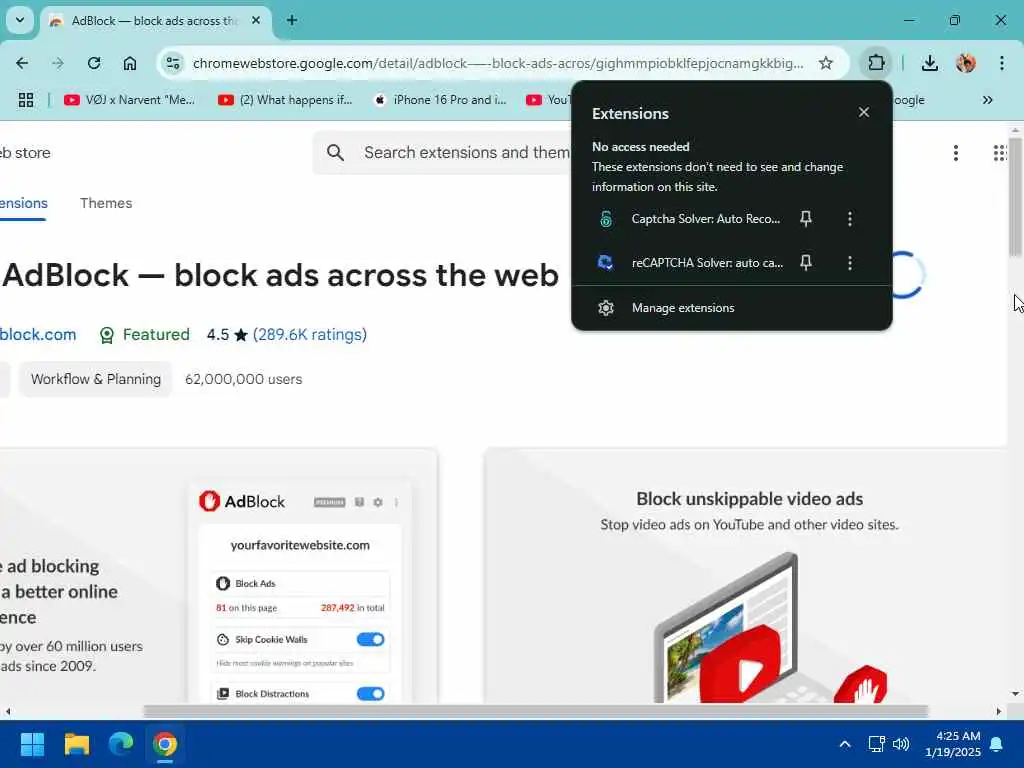Select the Workflow & Planning category chip
This screenshot has height=768, width=1024.
point(95,379)
